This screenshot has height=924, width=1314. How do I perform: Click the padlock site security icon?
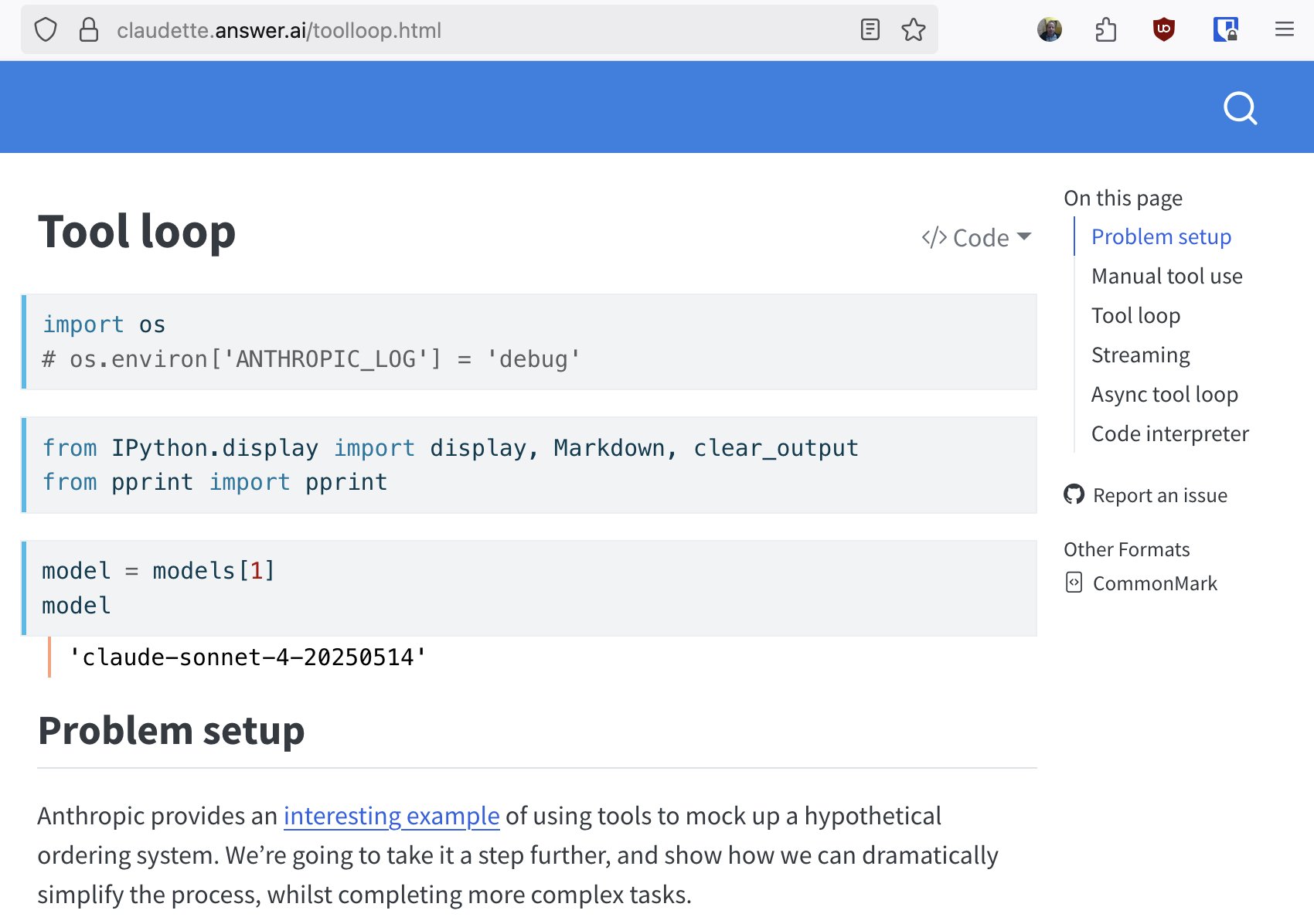click(89, 30)
